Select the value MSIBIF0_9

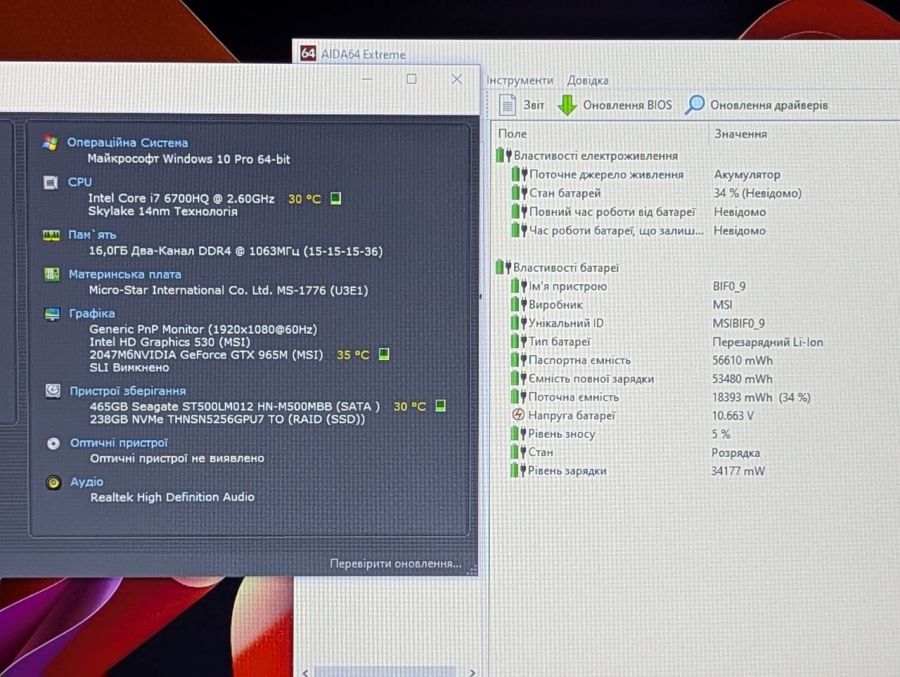tap(739, 323)
